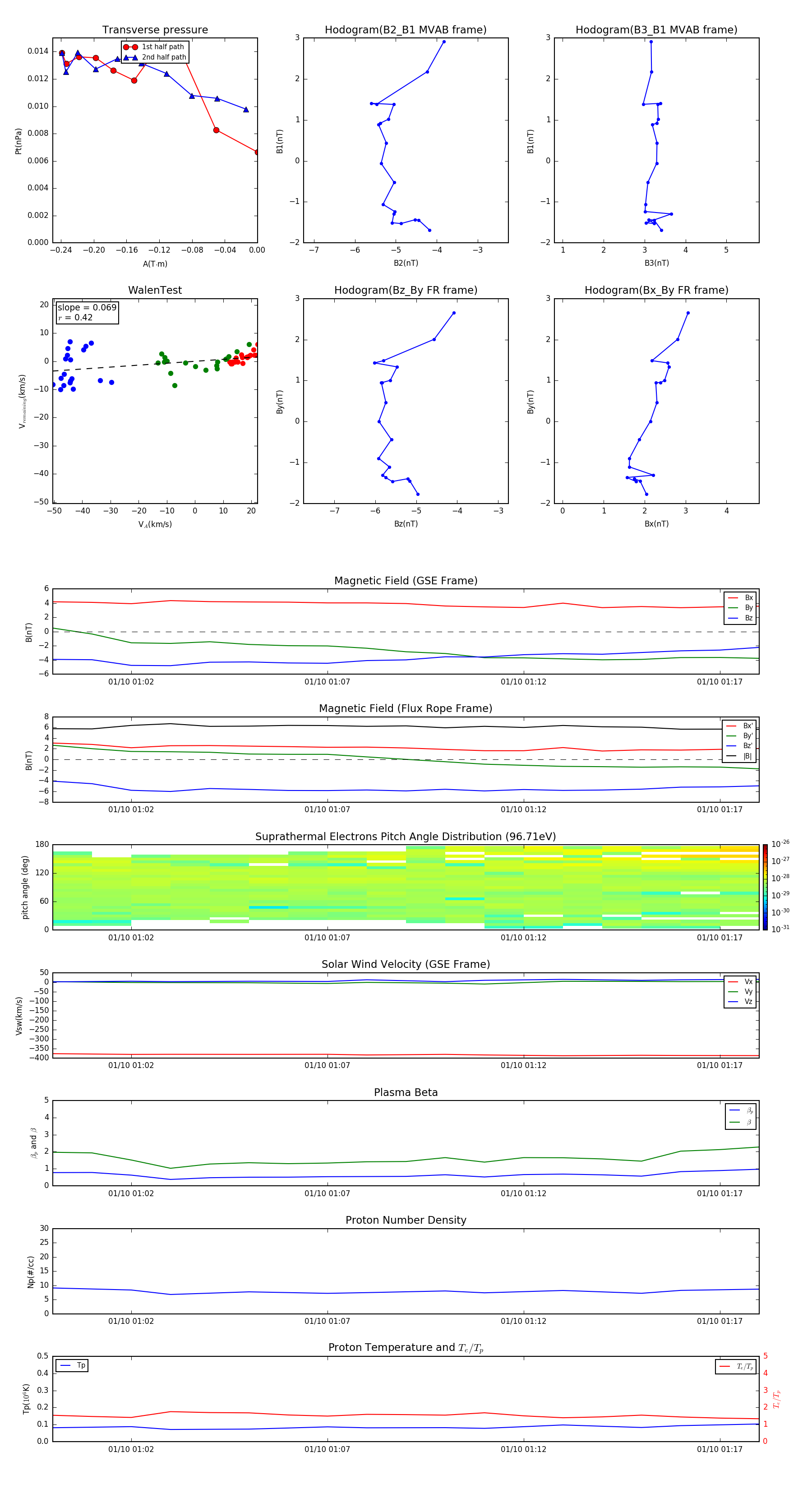Click the "WalenTest" plot title
812x1489 pixels.
coord(155,290)
